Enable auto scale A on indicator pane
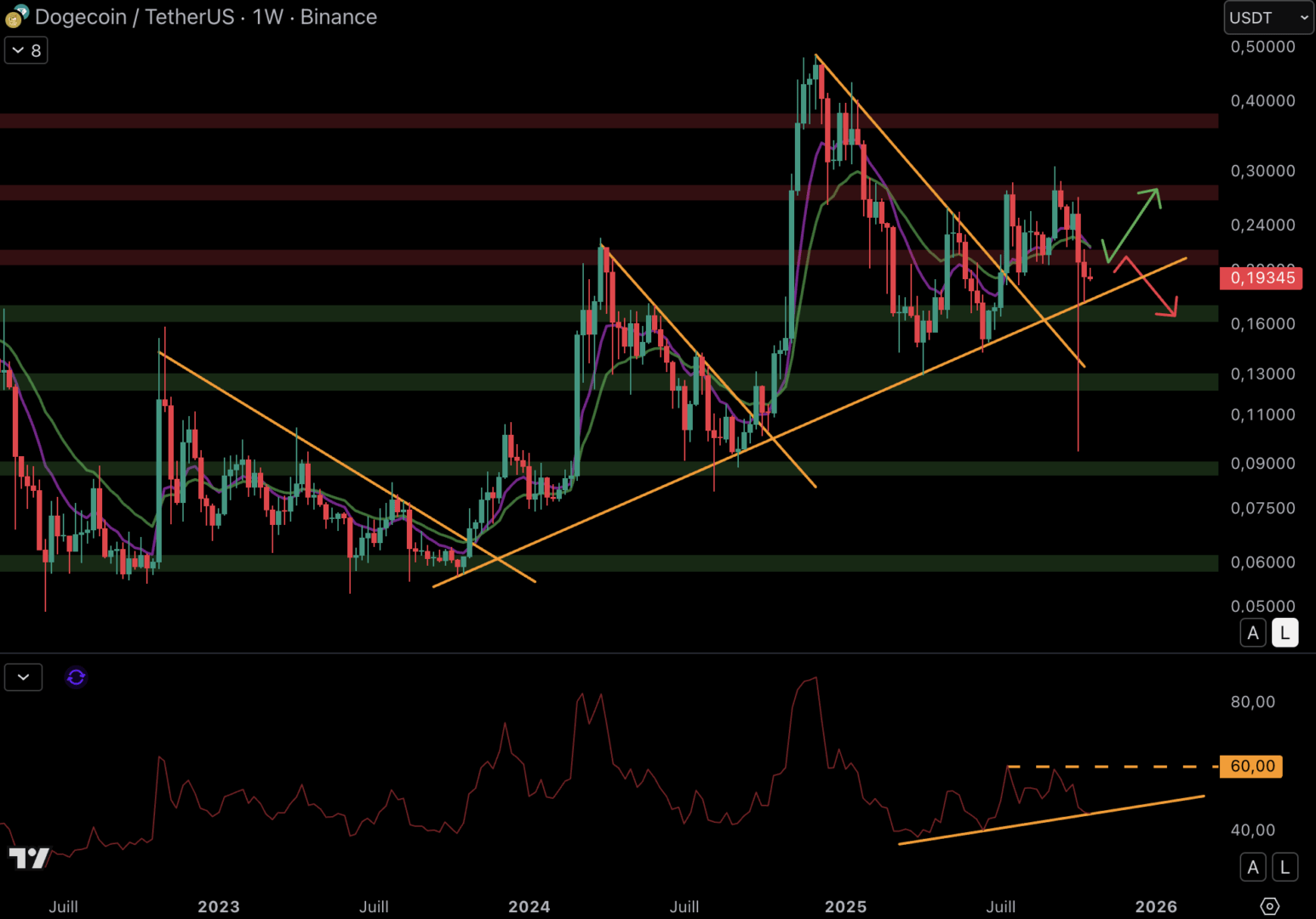This screenshot has height=919, width=1316. (1253, 867)
